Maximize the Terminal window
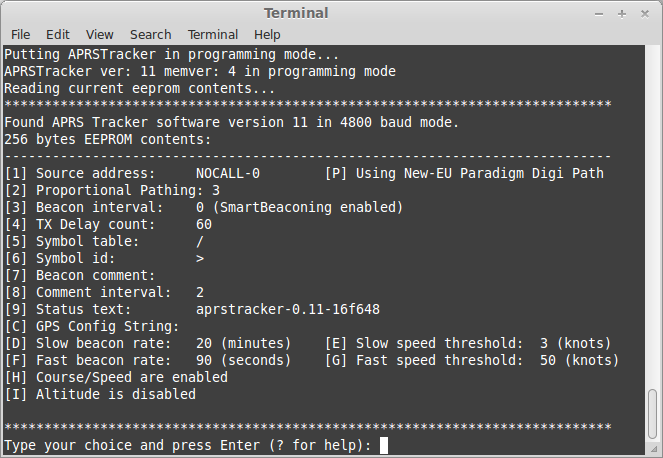The width and height of the screenshot is (663, 458). point(622,14)
